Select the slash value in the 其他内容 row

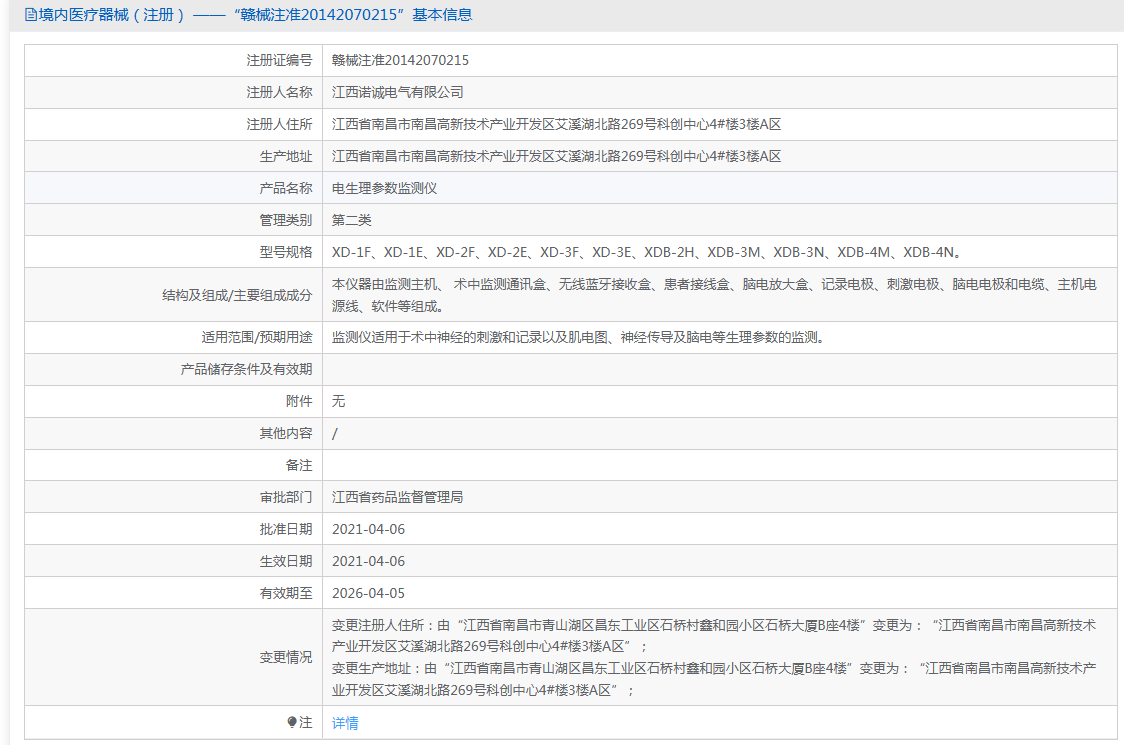[335, 434]
